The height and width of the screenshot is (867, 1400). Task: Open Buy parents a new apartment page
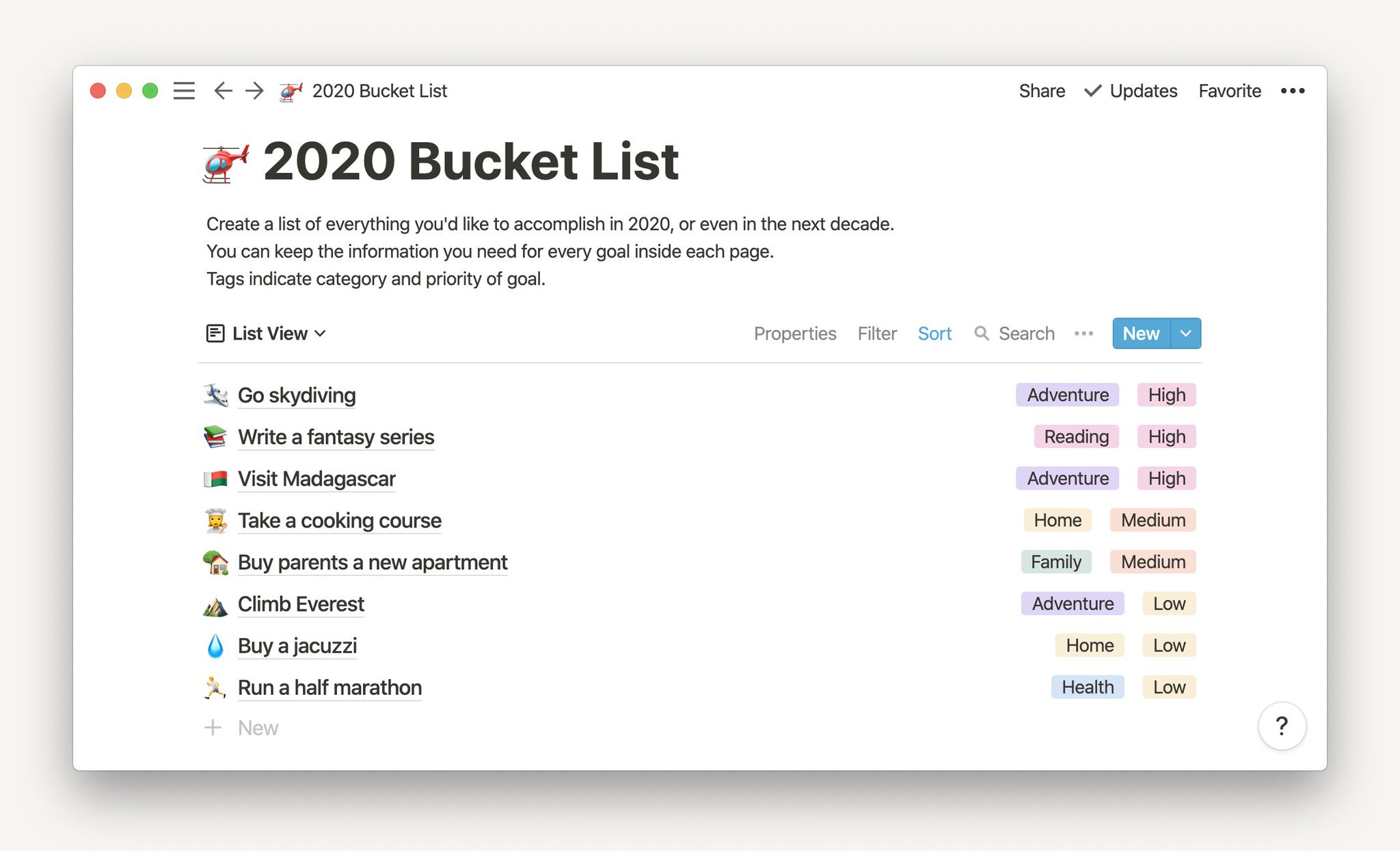click(x=373, y=562)
